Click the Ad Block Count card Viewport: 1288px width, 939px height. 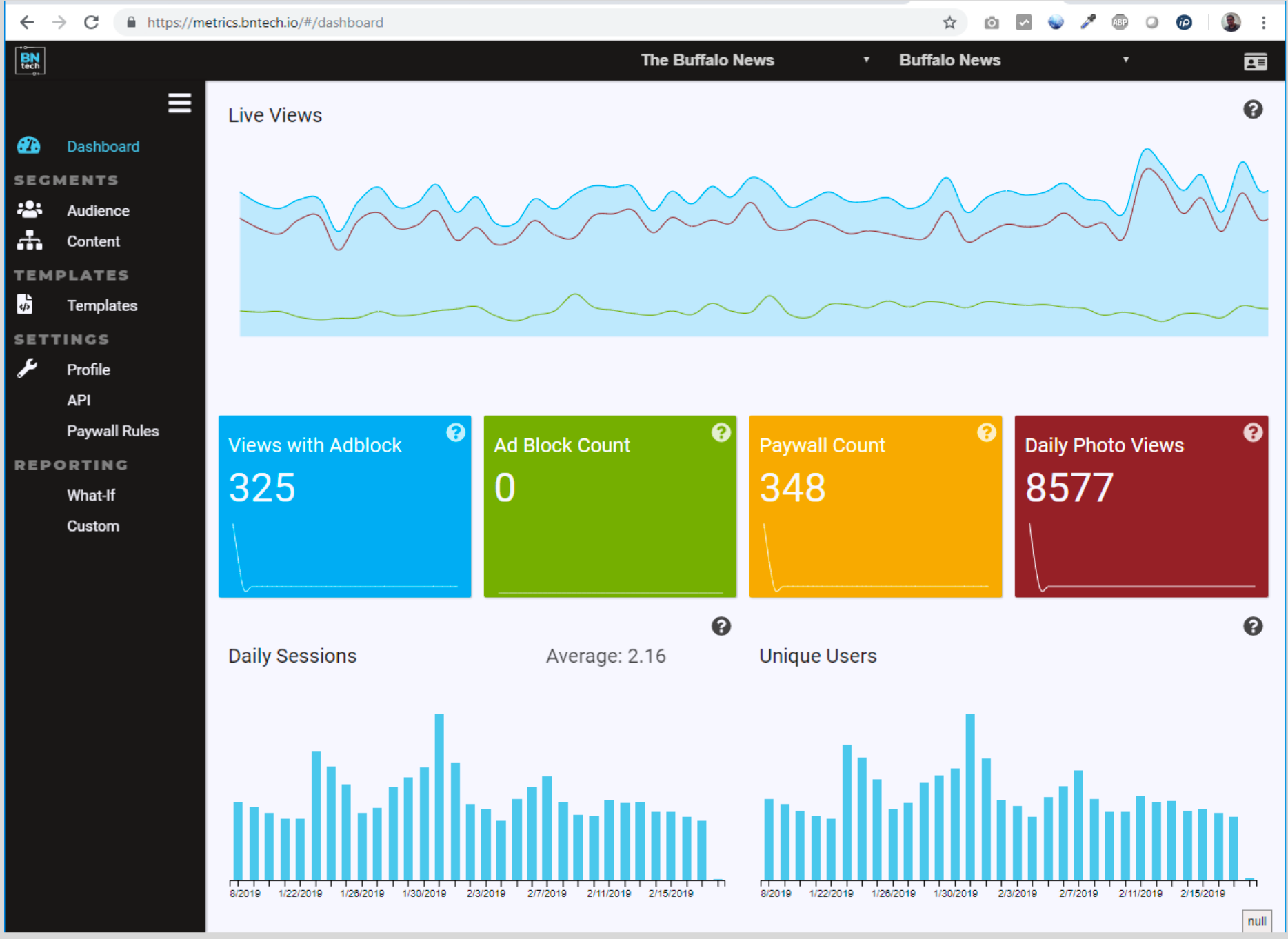point(610,506)
